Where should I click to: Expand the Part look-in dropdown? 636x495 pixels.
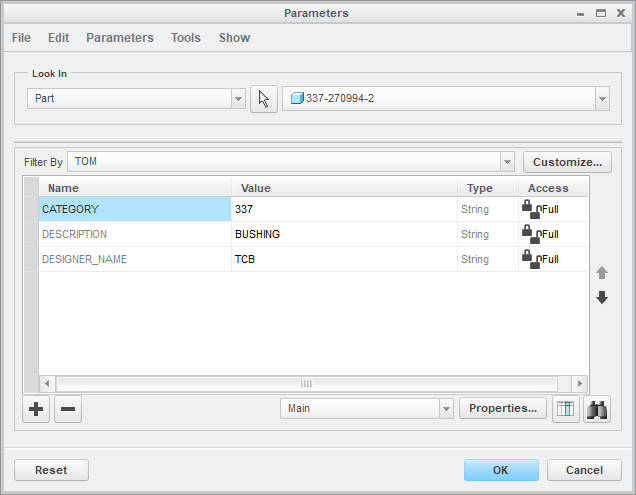click(x=238, y=99)
